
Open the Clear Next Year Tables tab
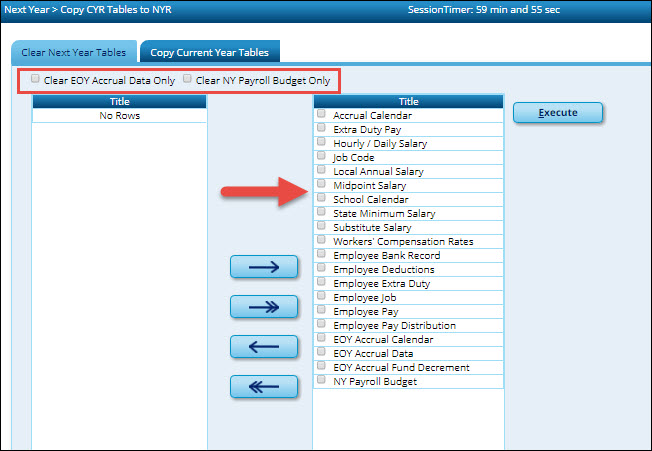[x=74, y=52]
